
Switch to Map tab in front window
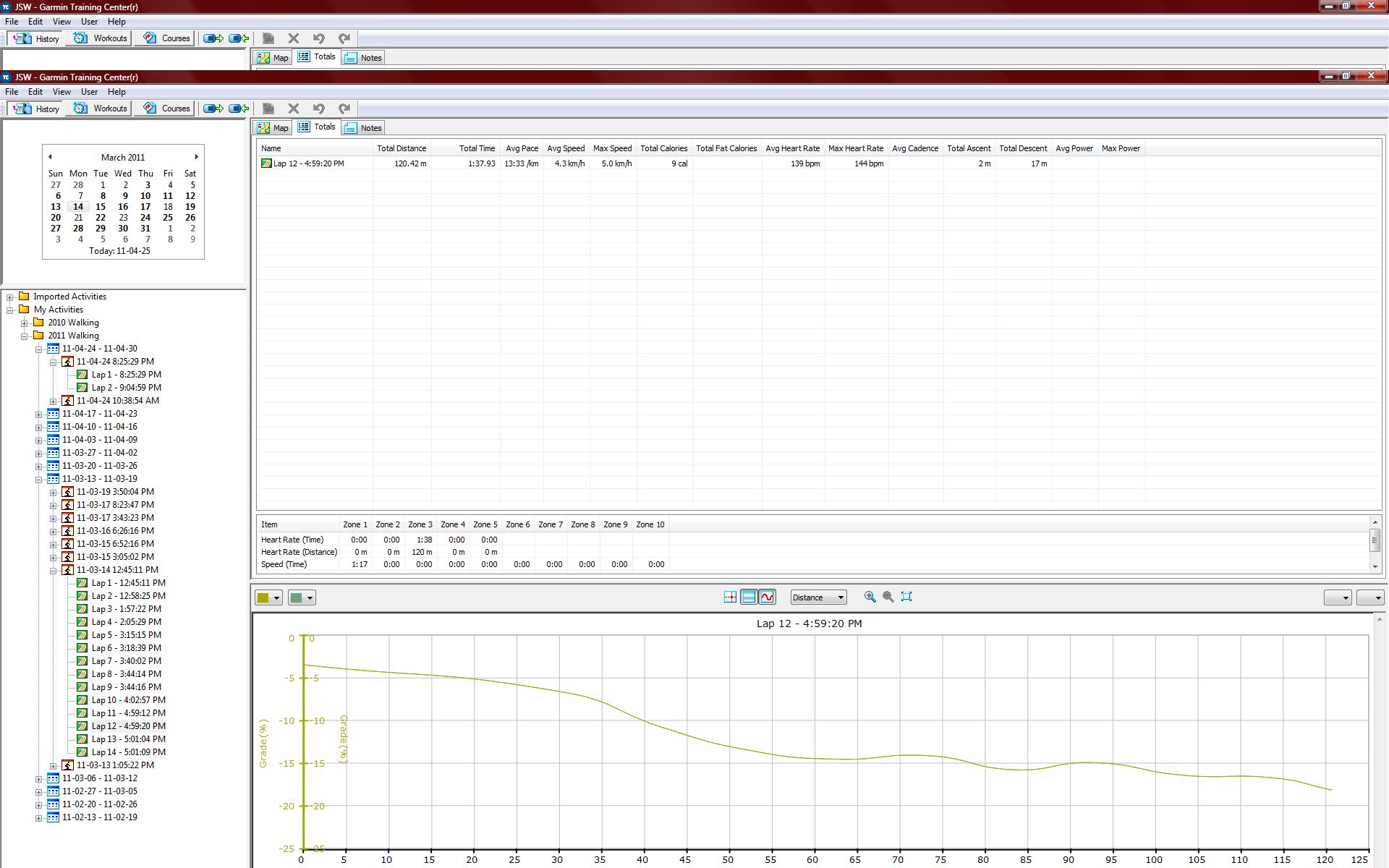tap(273, 128)
